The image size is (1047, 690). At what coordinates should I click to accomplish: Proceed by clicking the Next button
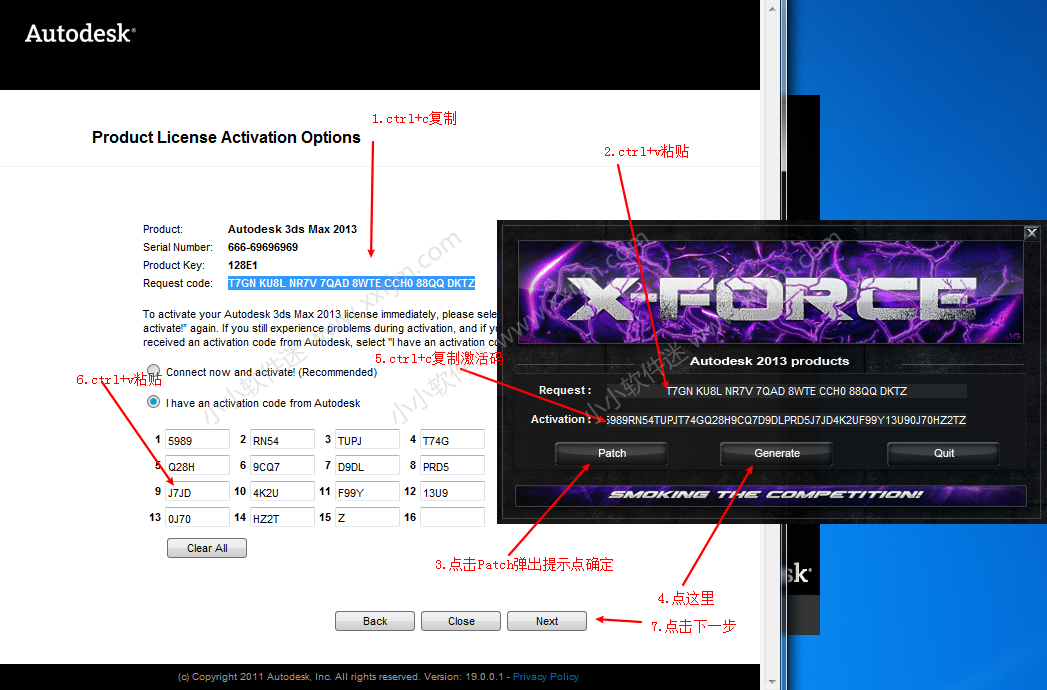click(x=547, y=621)
